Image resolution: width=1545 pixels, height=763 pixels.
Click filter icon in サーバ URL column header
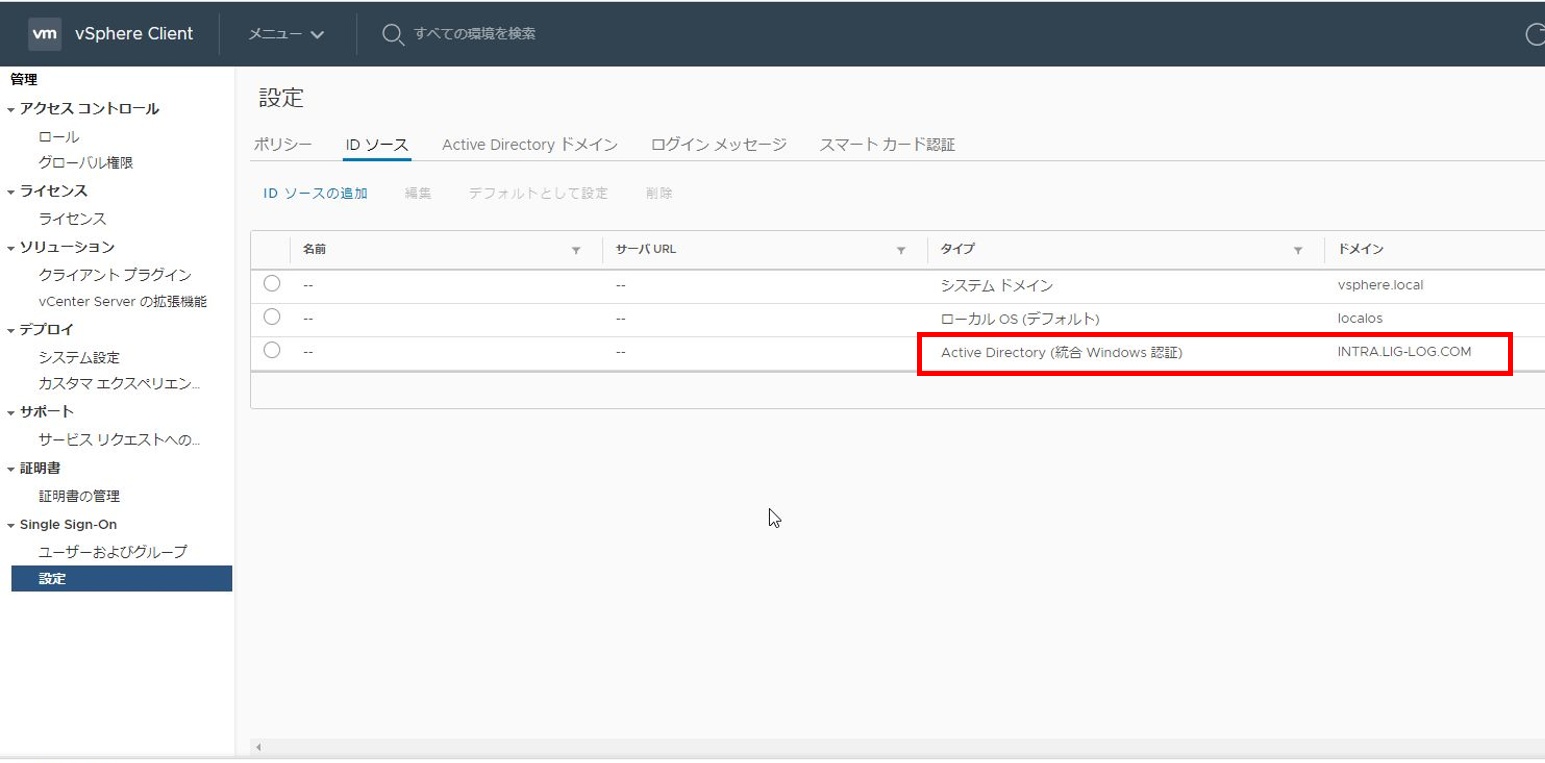pos(901,250)
